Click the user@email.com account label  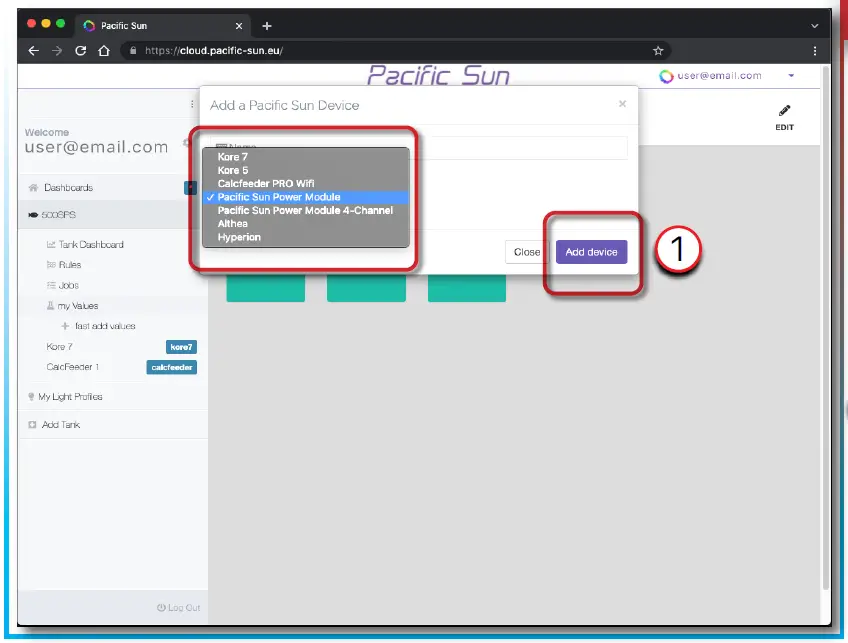[x=719, y=76]
